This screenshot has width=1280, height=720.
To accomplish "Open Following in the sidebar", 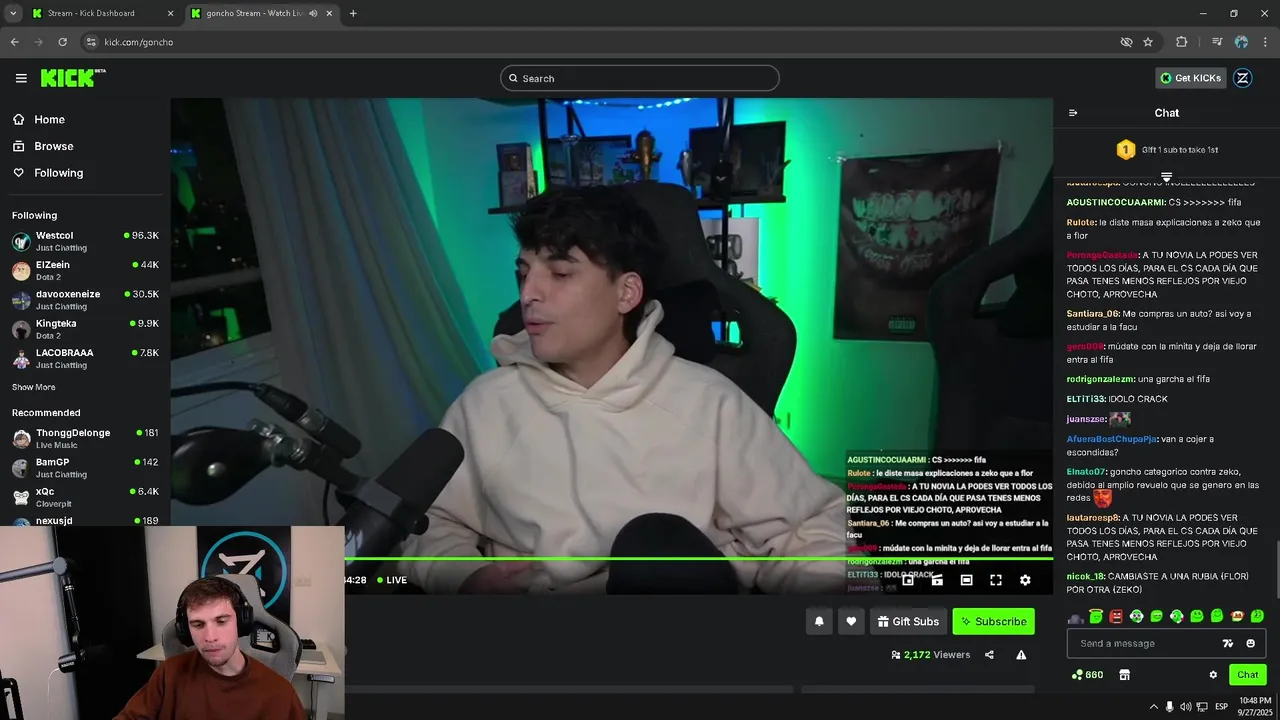I will click(47, 173).
